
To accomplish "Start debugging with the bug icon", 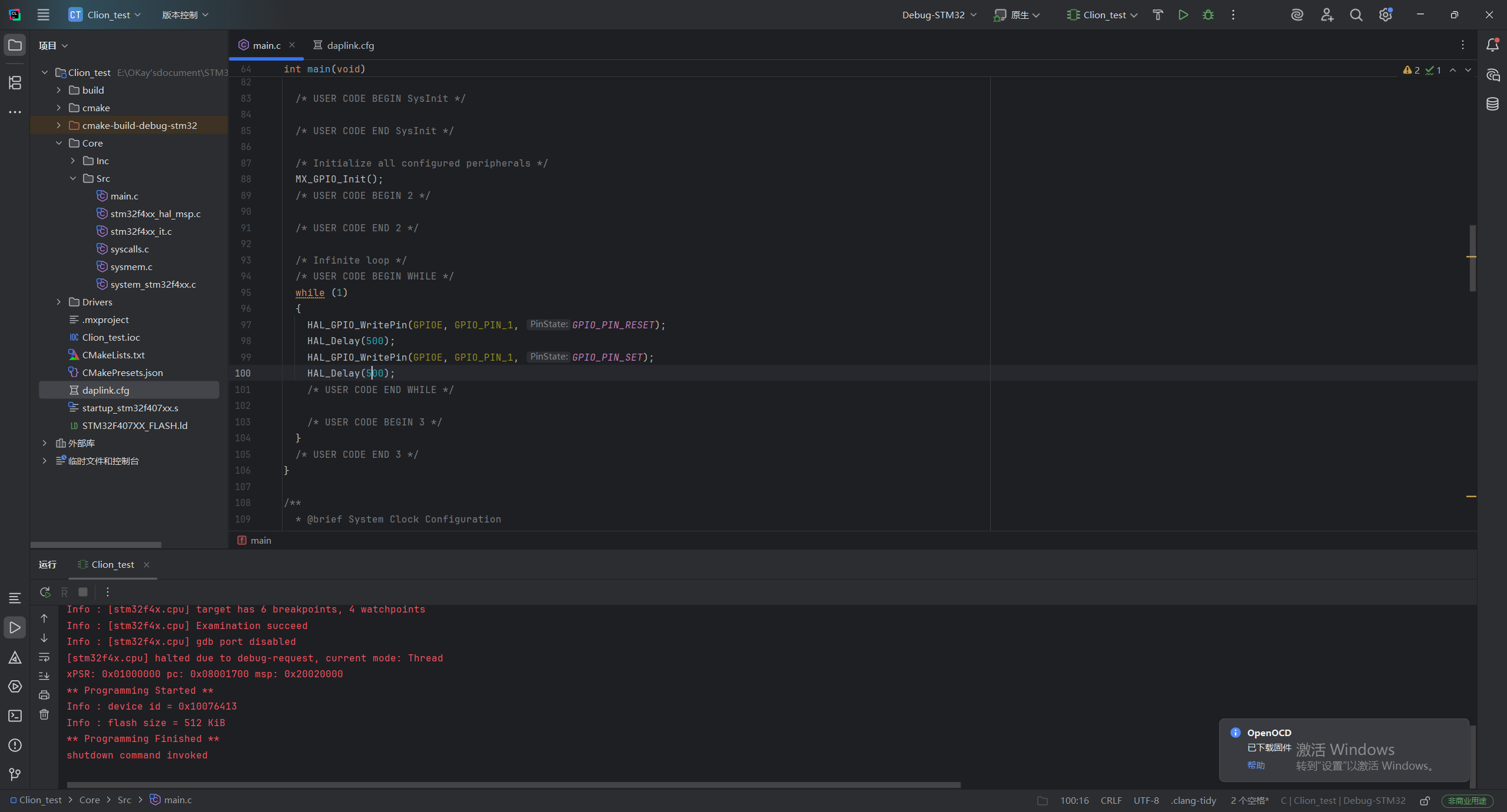I will (1208, 15).
